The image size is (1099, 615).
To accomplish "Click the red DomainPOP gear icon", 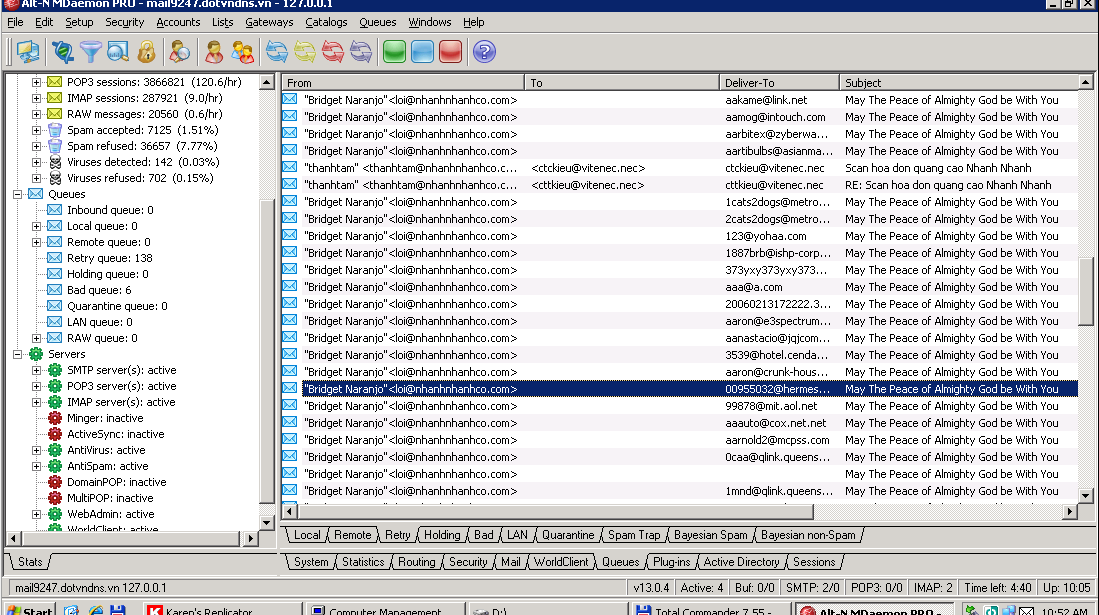I will click(x=55, y=482).
